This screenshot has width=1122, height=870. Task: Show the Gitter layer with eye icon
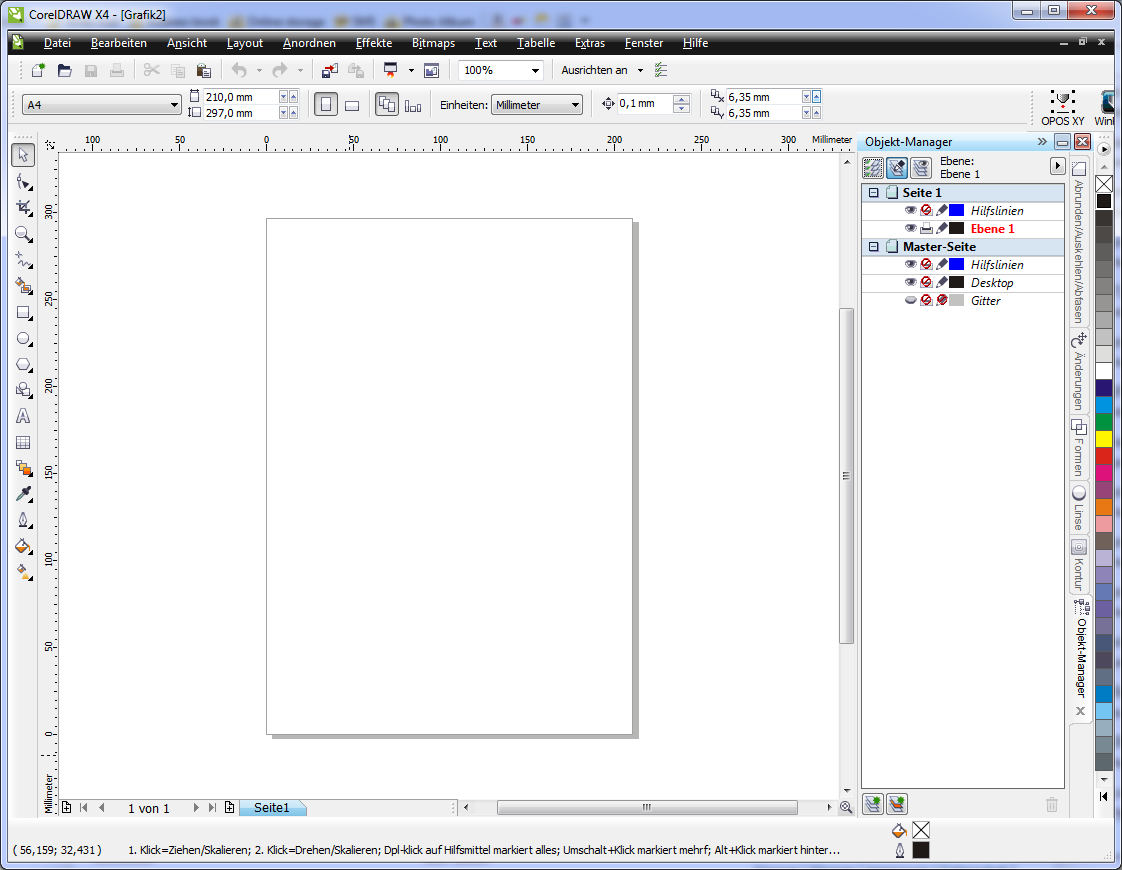910,301
